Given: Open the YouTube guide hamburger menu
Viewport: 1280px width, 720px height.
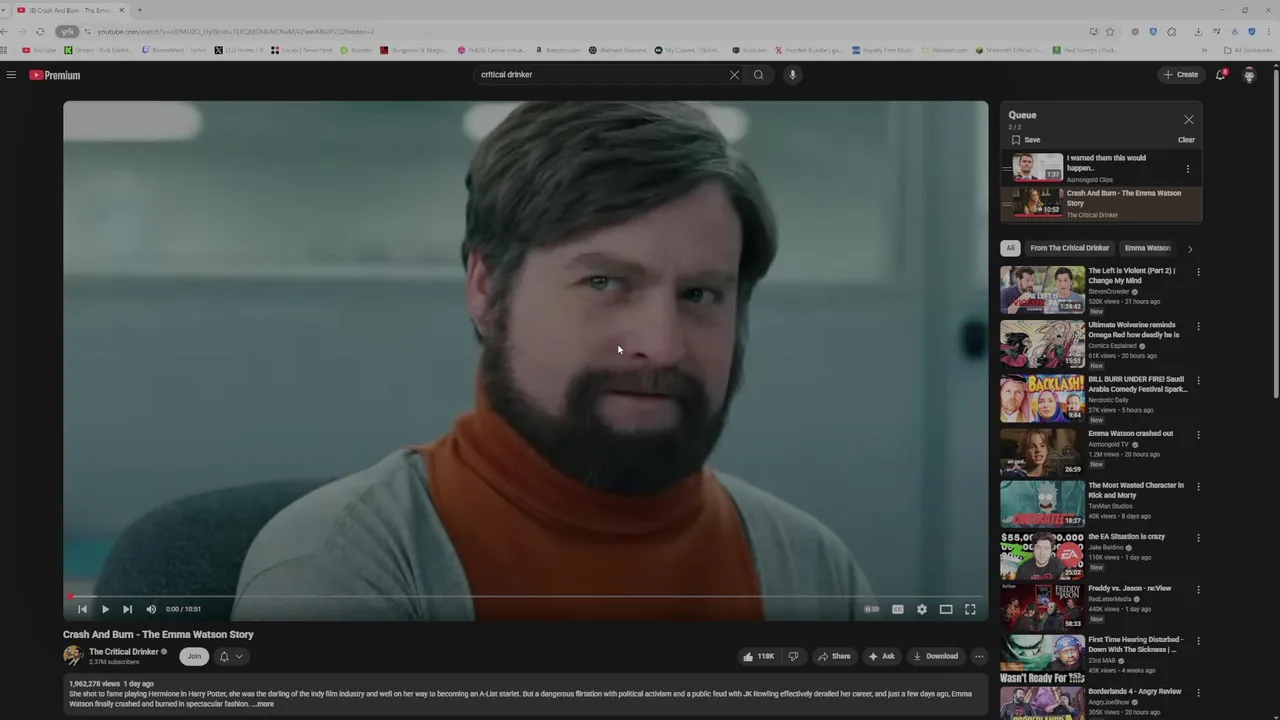Looking at the screenshot, I should pos(11,75).
